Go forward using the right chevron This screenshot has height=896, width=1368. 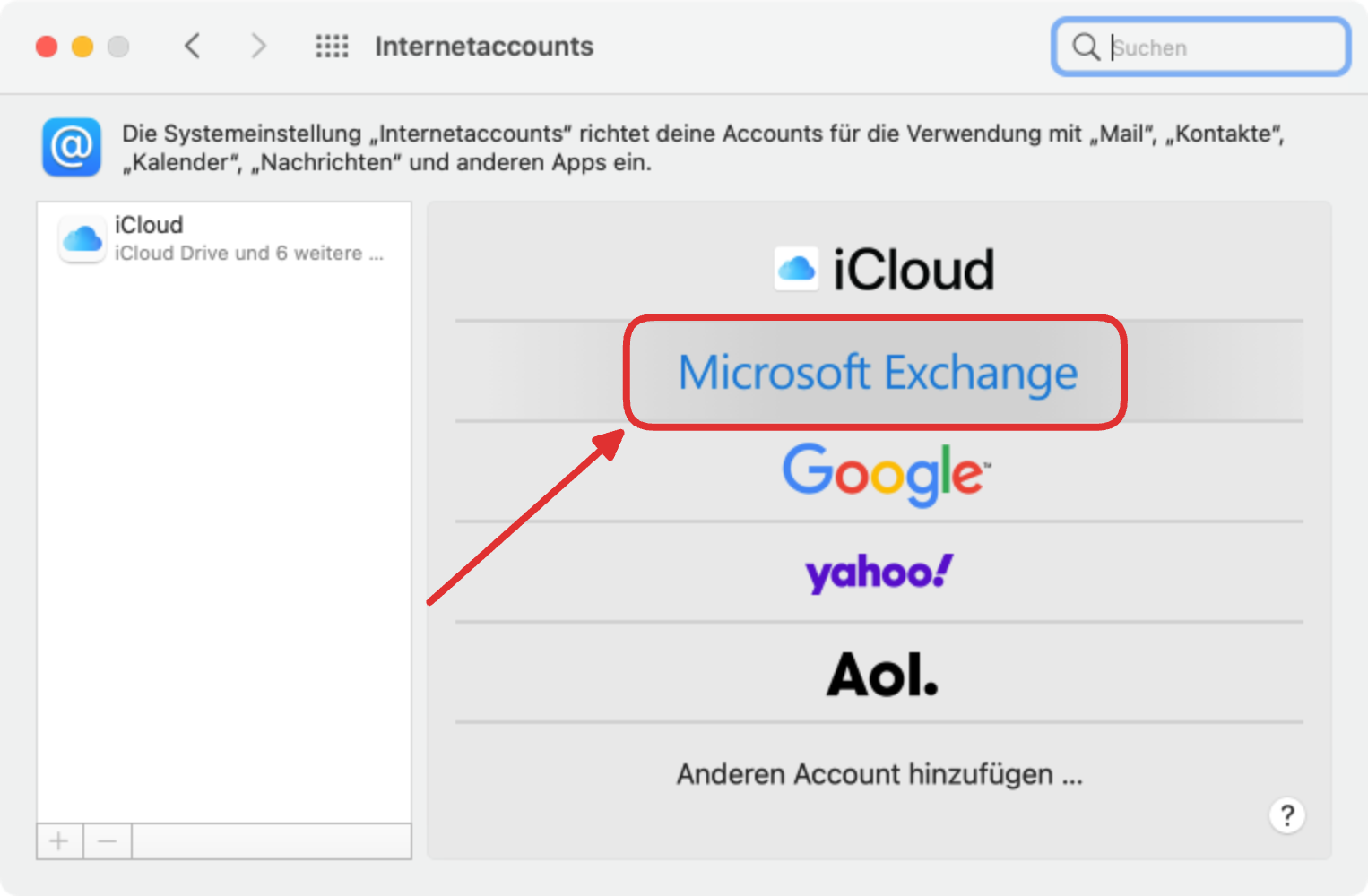click(258, 46)
